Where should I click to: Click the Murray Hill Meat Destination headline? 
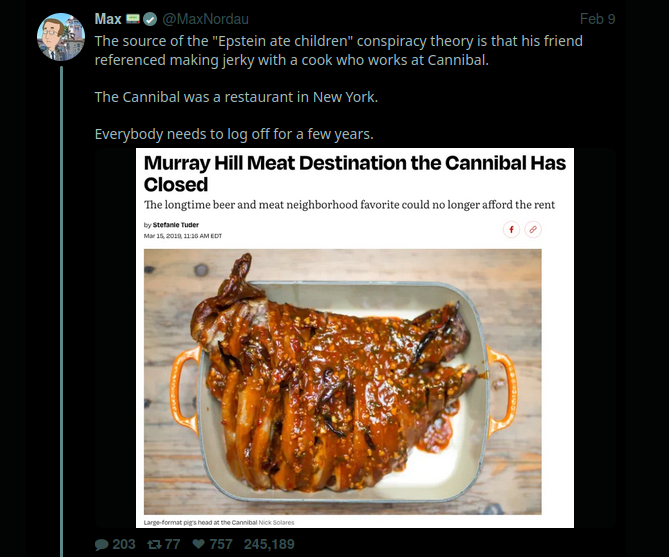[354, 173]
